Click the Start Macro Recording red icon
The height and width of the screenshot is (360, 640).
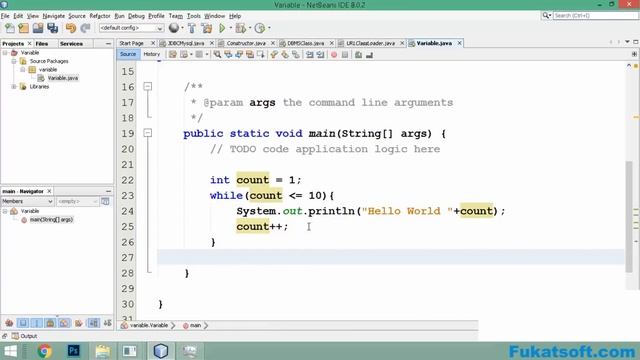334,55
